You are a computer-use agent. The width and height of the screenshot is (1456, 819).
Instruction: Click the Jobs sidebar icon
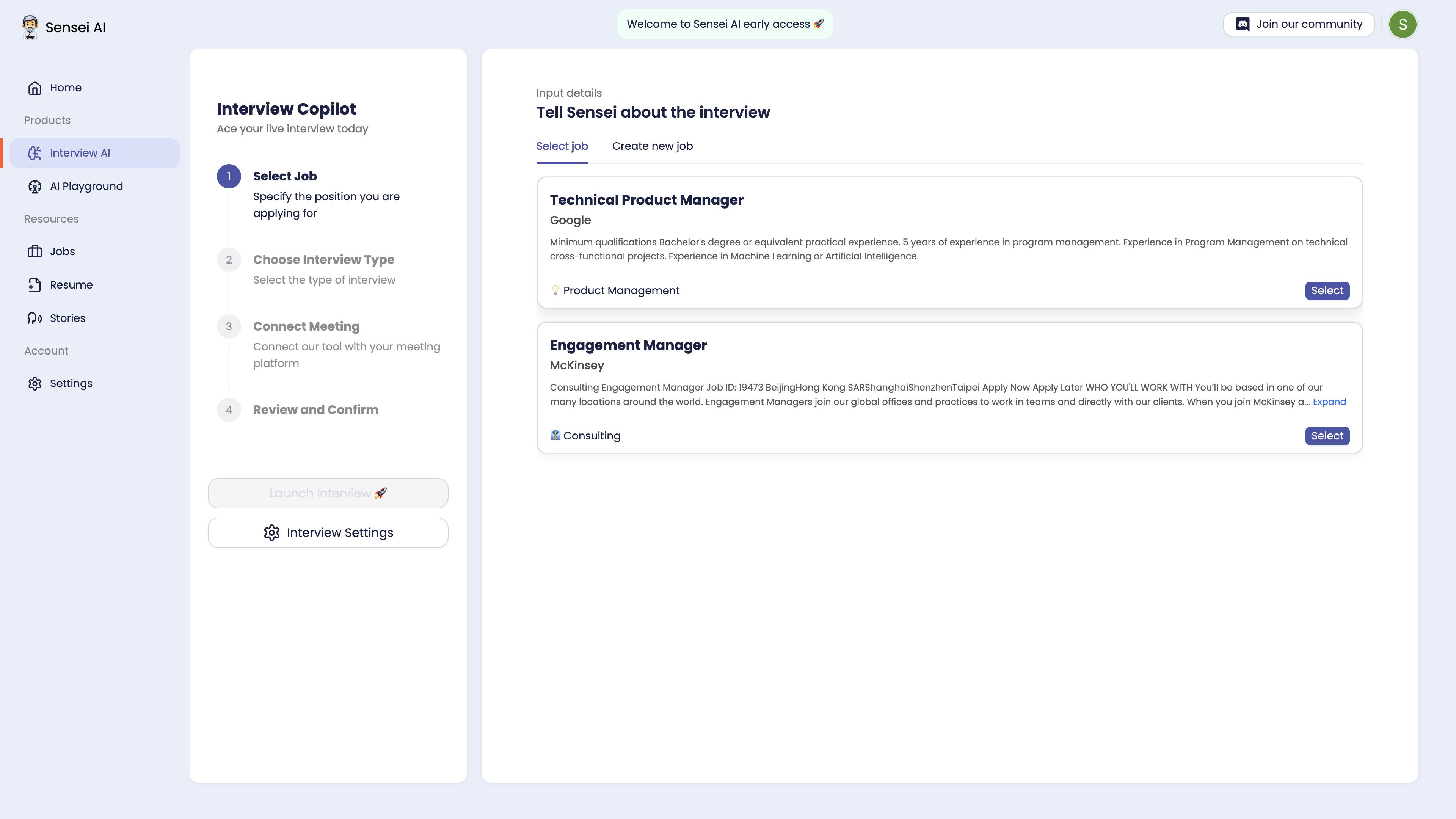tap(35, 251)
